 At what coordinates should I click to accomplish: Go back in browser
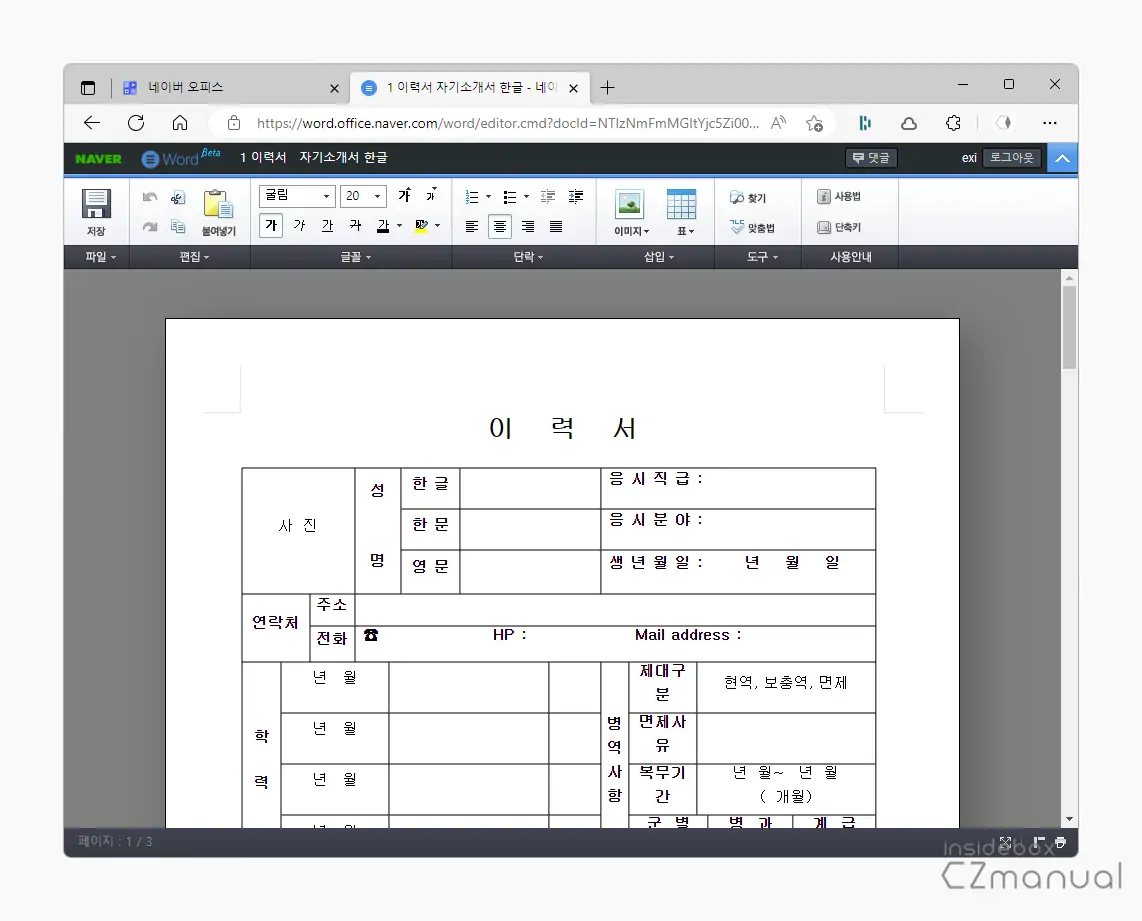pos(92,123)
